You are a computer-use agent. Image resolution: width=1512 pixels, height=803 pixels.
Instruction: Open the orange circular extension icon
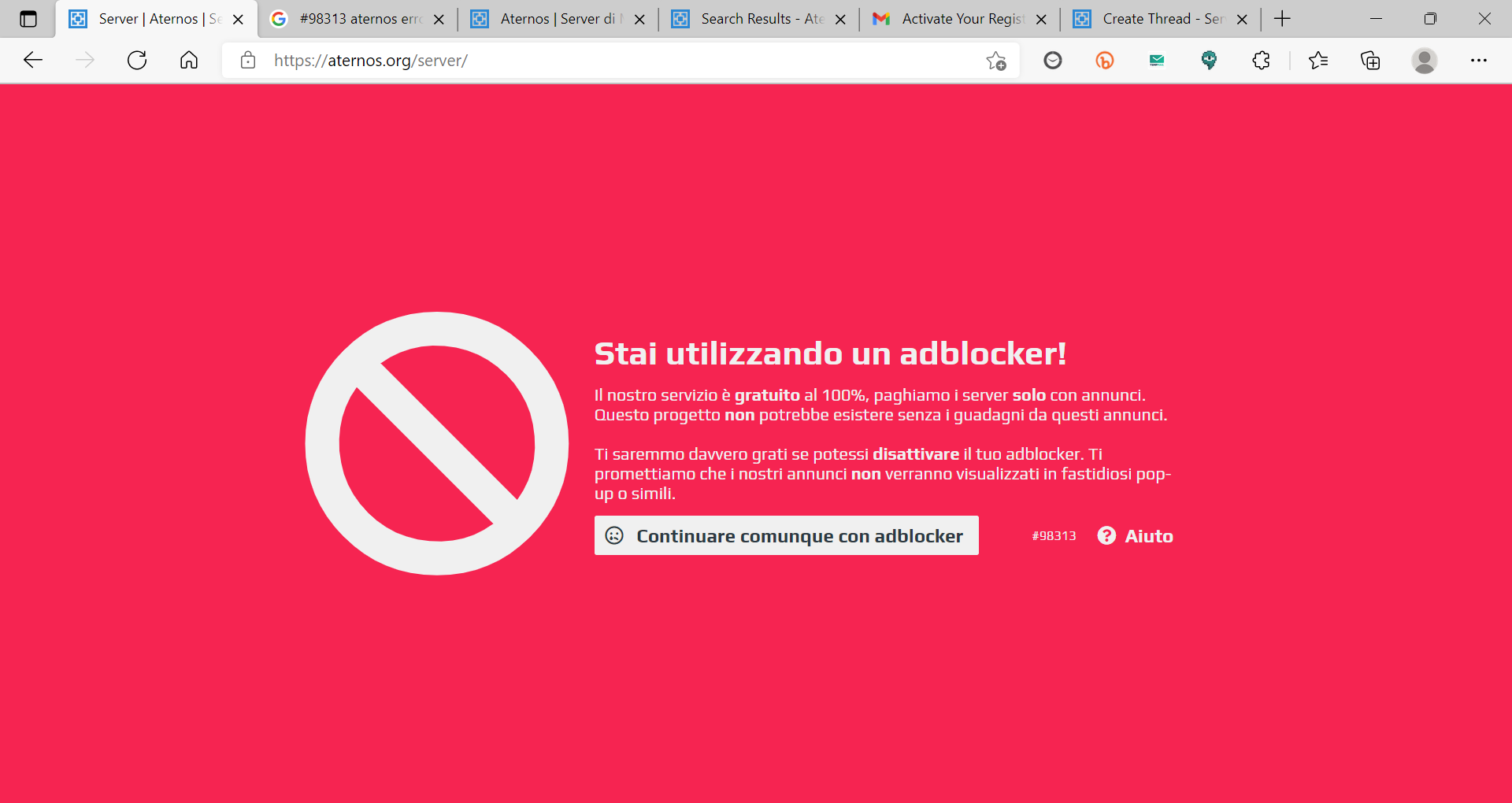[x=1105, y=60]
